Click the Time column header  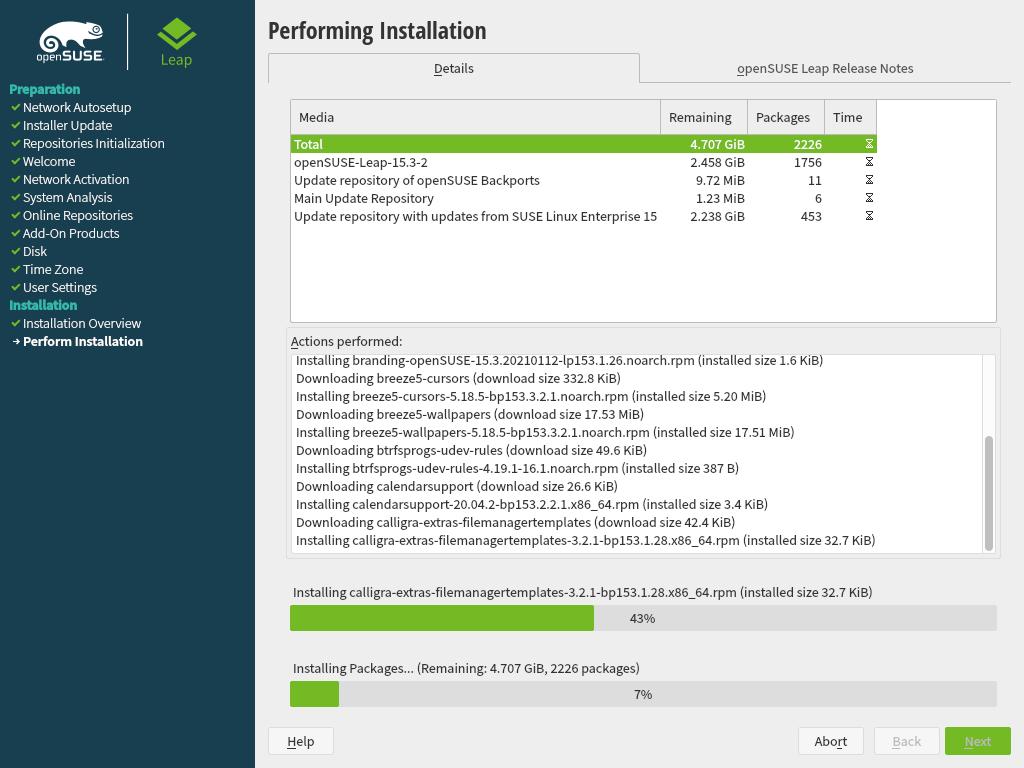[x=850, y=117]
